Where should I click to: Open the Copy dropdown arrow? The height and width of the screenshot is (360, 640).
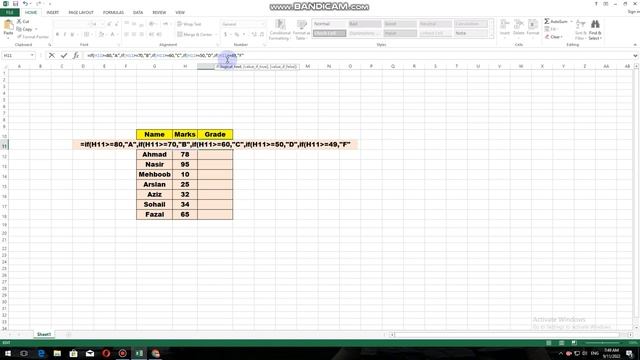point(36,29)
